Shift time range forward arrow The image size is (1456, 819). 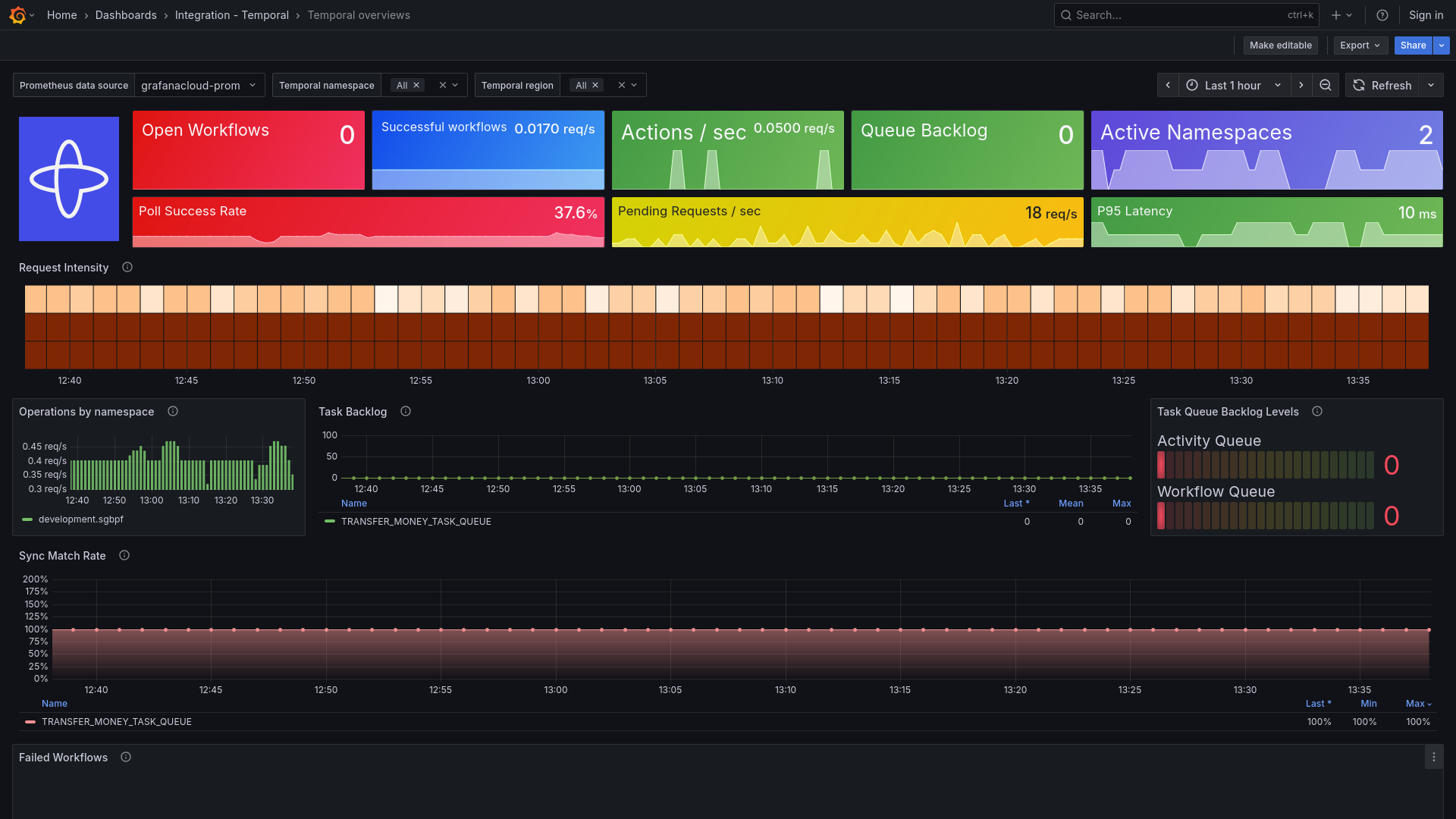(1301, 86)
